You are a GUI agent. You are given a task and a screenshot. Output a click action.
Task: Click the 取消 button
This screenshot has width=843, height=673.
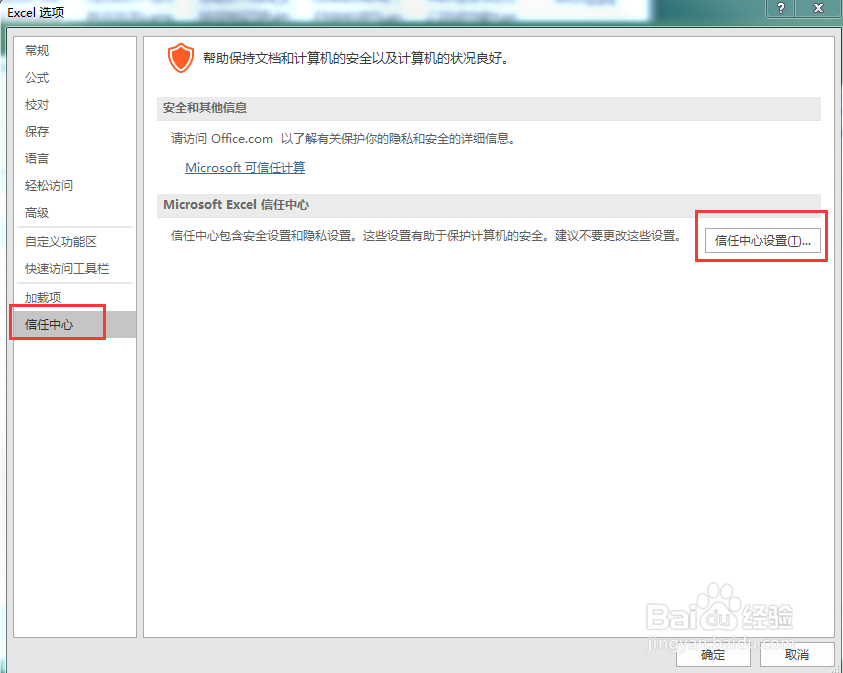797,654
